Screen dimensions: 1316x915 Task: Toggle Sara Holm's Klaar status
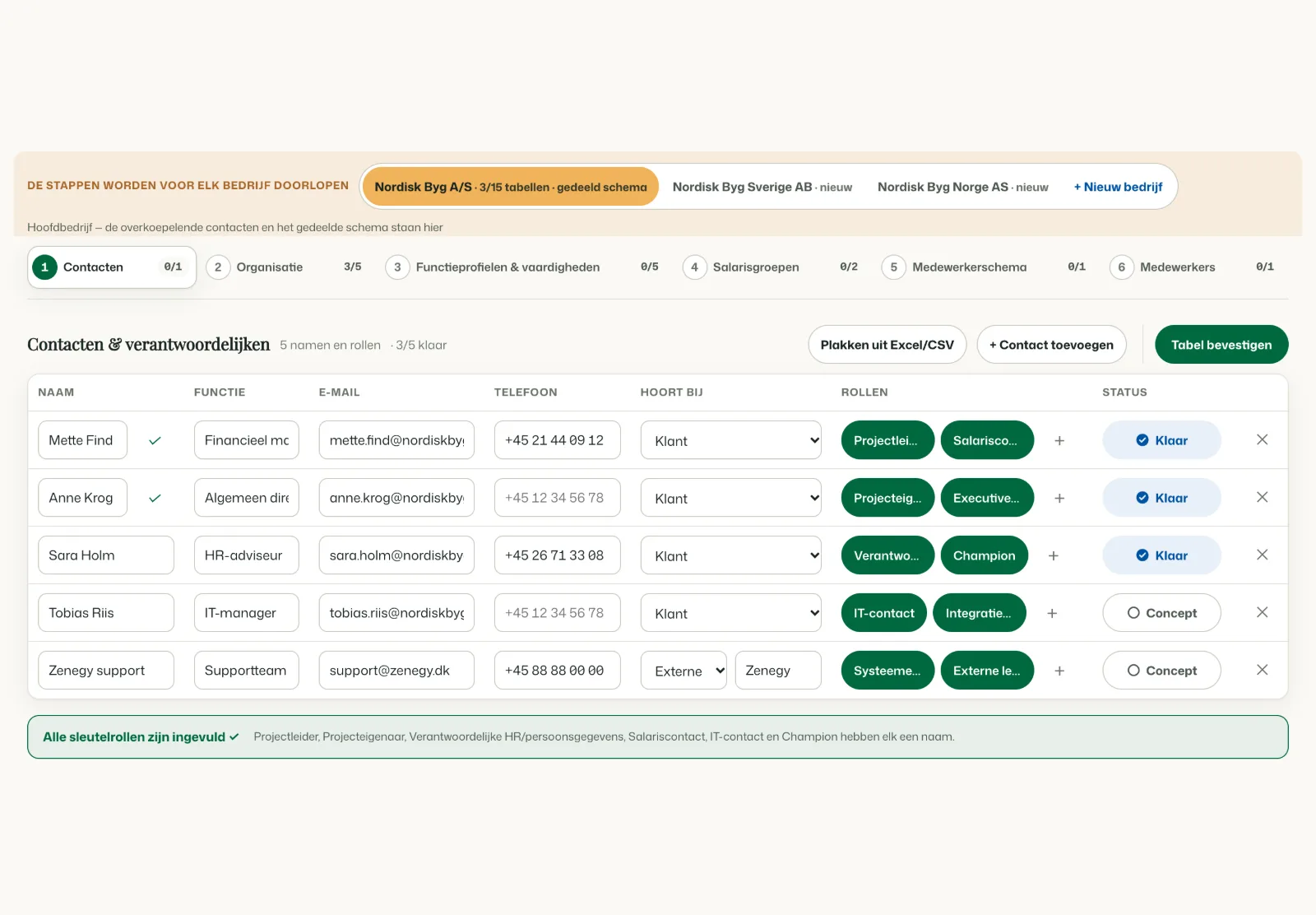coord(1161,555)
